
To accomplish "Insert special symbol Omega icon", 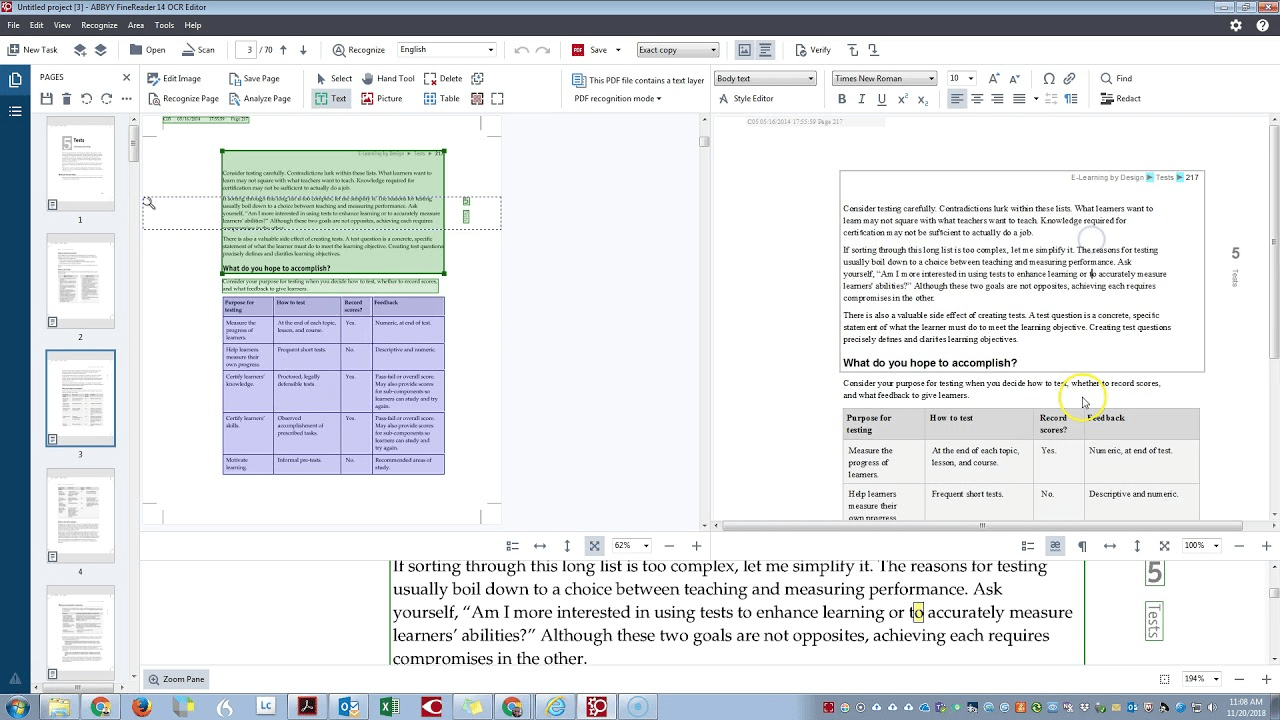I will click(x=1049, y=79).
